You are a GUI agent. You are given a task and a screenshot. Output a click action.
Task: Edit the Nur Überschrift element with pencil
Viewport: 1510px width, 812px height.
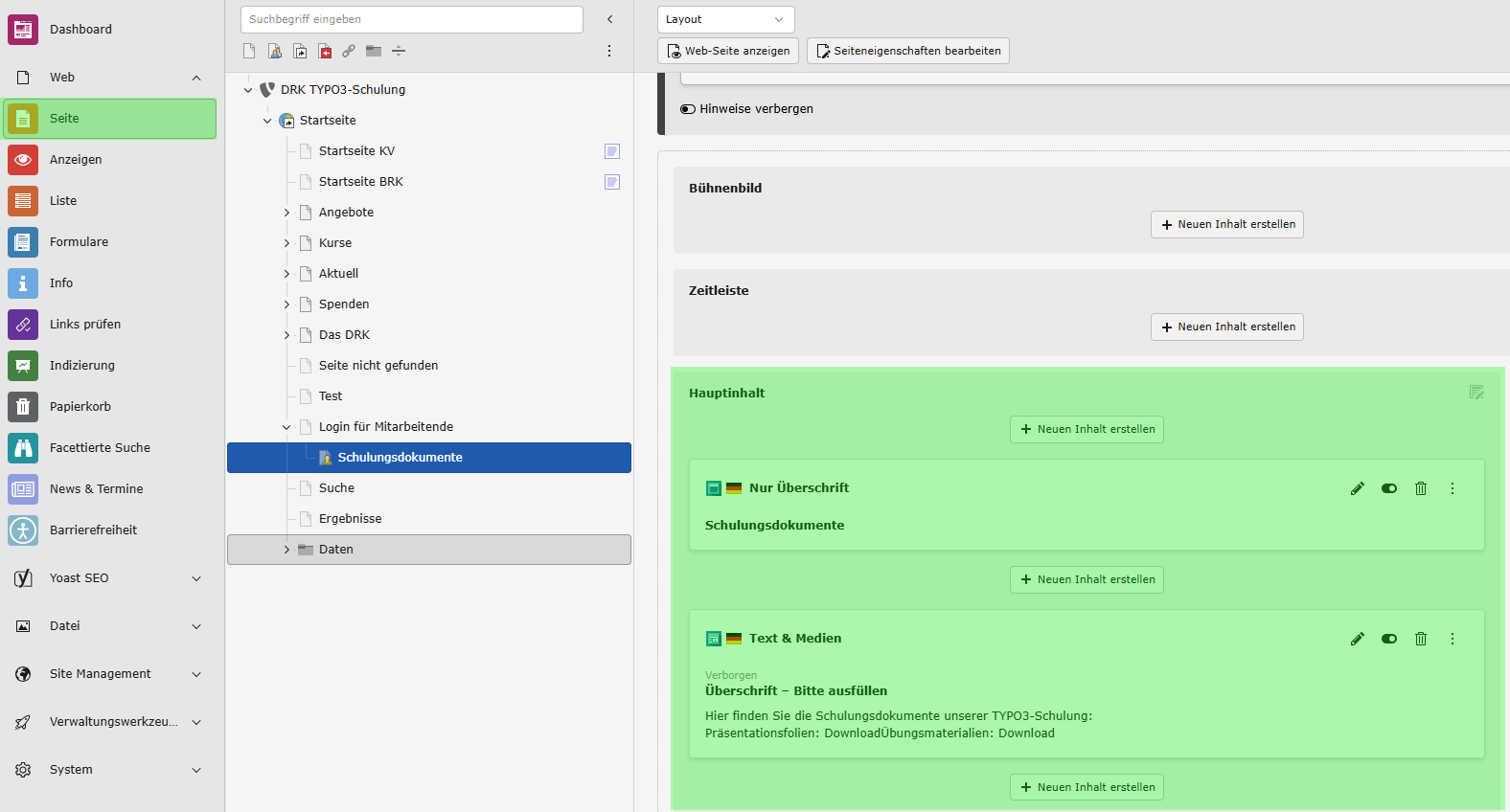[x=1358, y=488]
